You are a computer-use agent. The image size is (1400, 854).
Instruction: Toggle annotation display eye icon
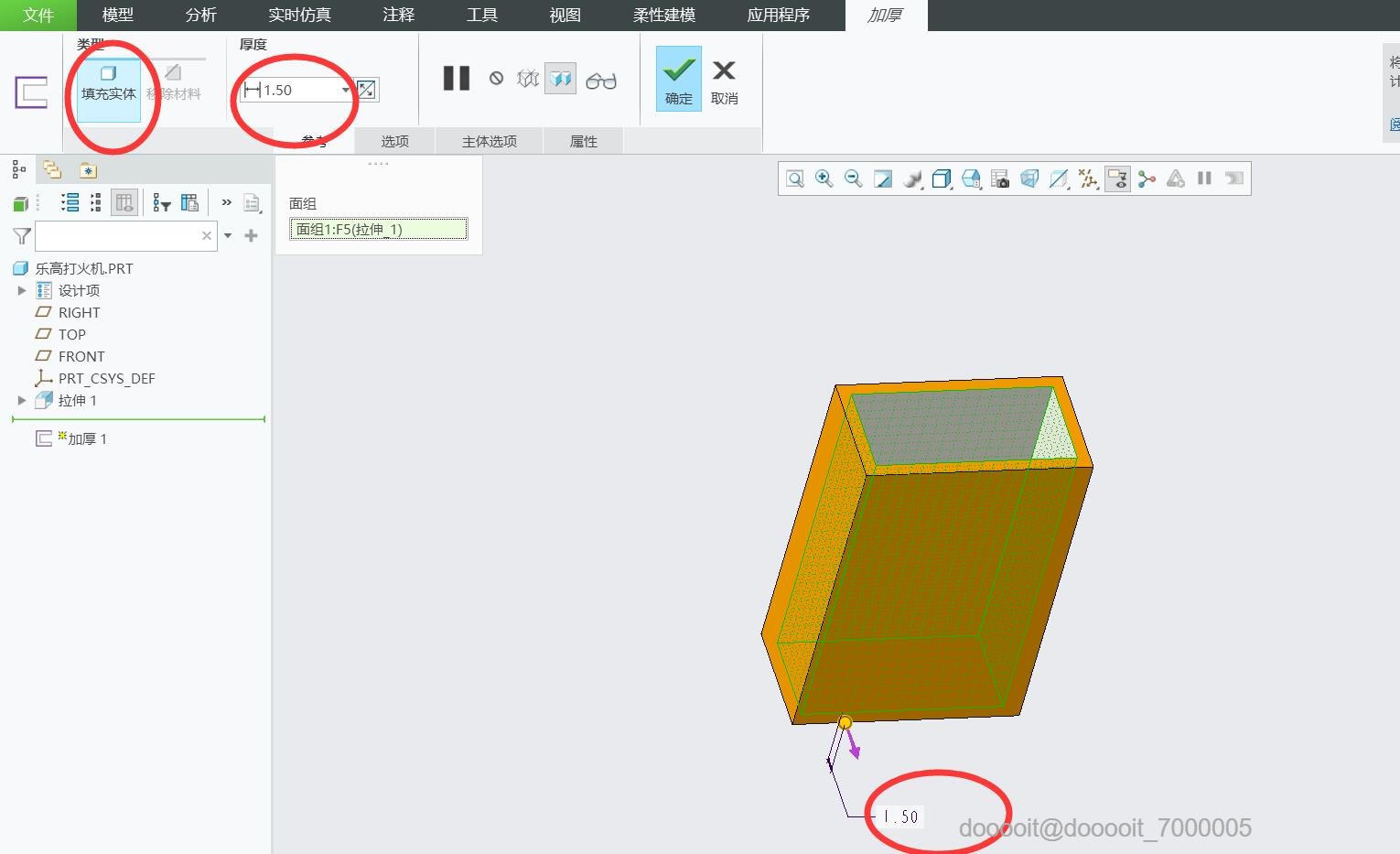pos(1117,178)
